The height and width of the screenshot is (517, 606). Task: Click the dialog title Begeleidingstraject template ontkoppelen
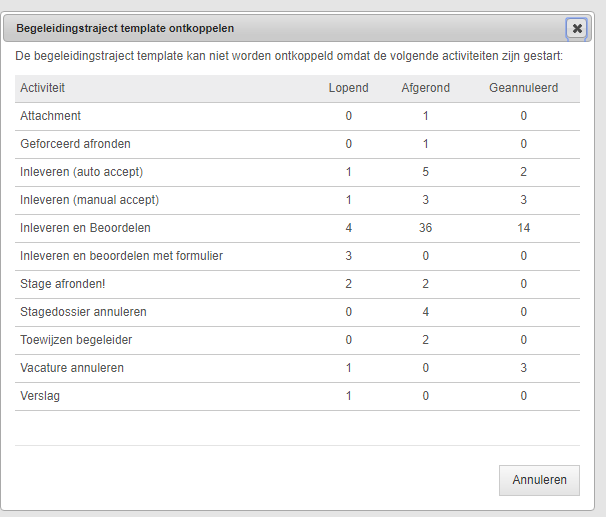click(125, 29)
